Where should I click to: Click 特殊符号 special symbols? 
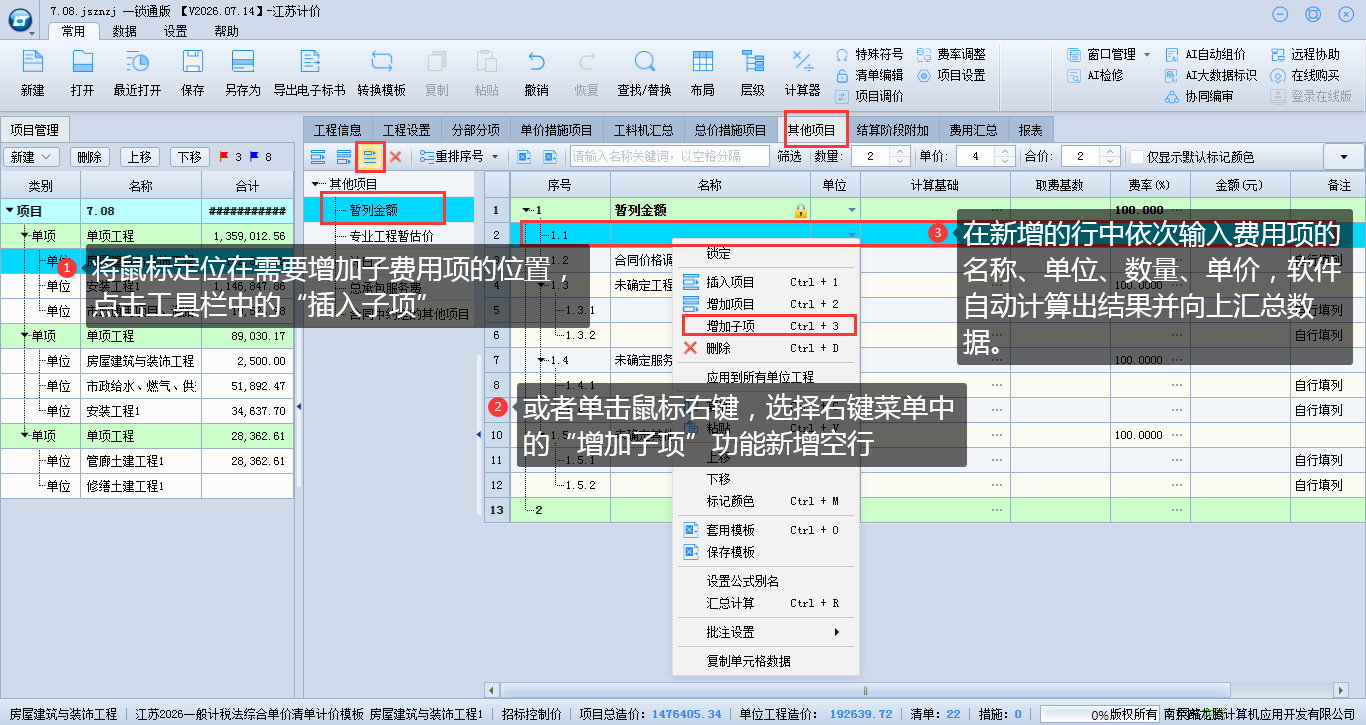point(869,54)
